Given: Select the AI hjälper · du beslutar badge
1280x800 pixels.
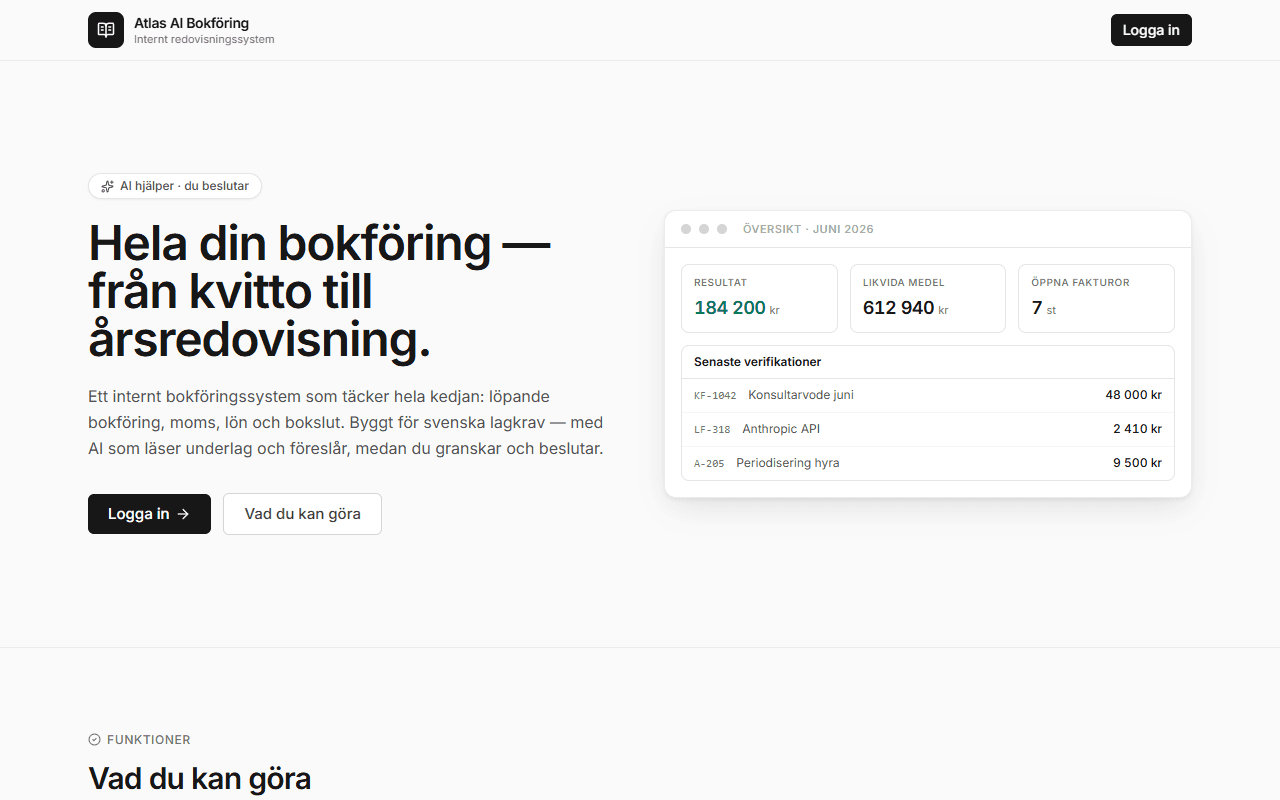Looking at the screenshot, I should click(175, 186).
